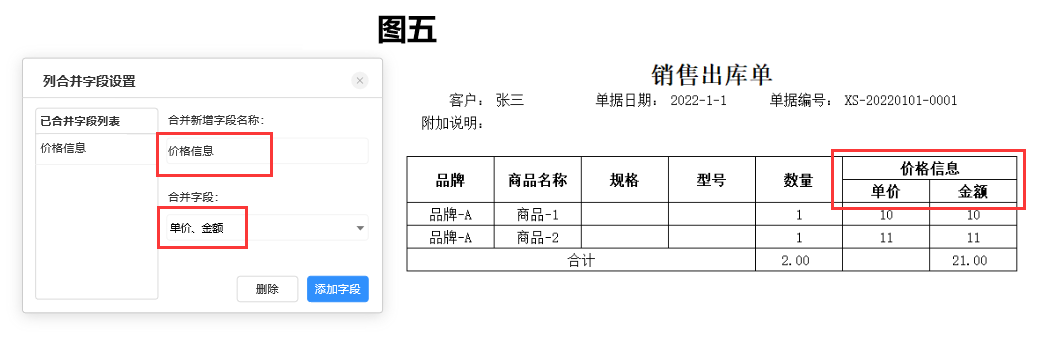The image size is (1047, 364).
Task: Click the 规格 column header
Action: [625, 180]
